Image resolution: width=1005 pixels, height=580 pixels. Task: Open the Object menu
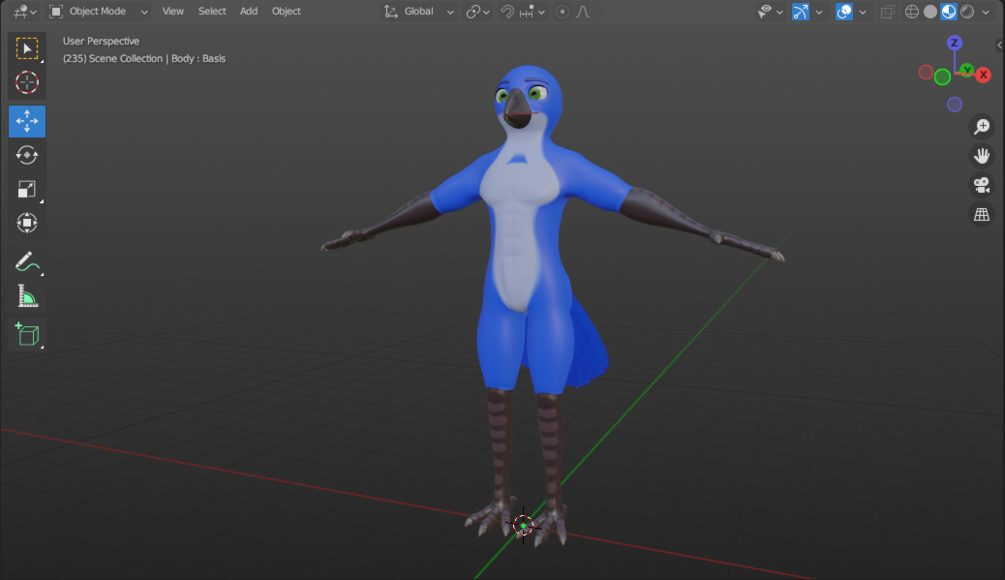(286, 12)
